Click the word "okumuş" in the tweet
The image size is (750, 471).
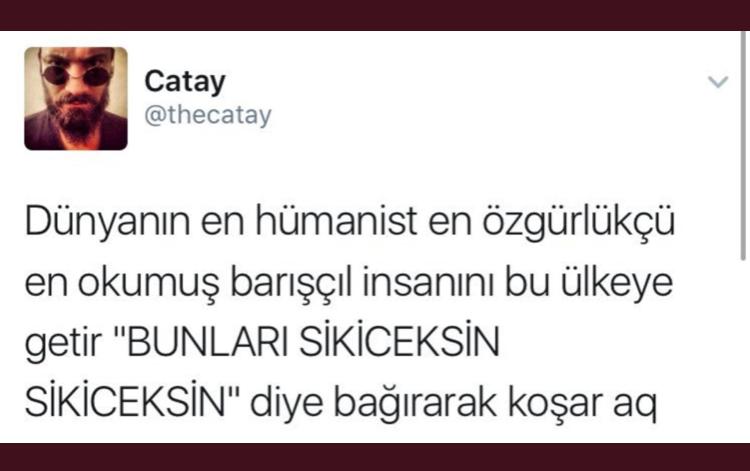pyautogui.click(x=148, y=283)
